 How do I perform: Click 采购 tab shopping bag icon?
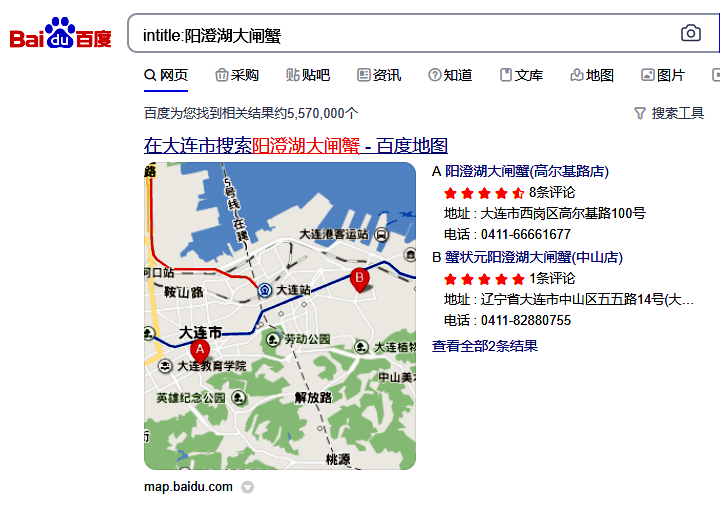[x=222, y=75]
